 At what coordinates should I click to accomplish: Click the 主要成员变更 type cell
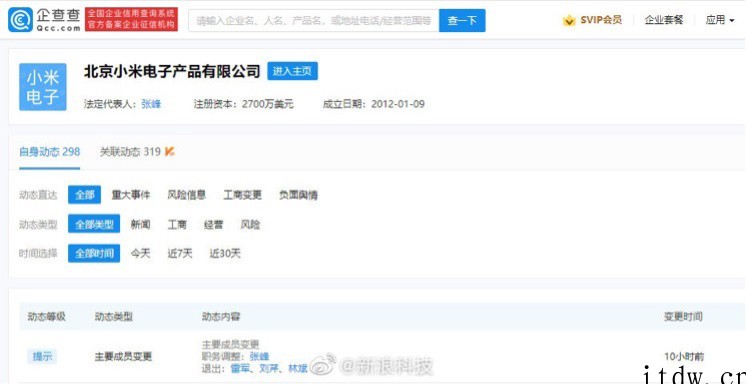[123, 356]
